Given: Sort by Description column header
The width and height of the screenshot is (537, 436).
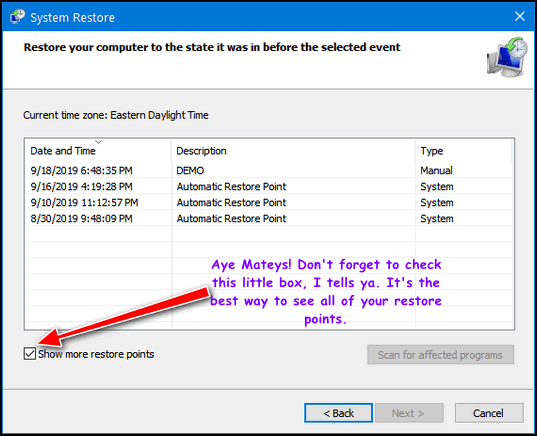Looking at the screenshot, I should (x=293, y=151).
